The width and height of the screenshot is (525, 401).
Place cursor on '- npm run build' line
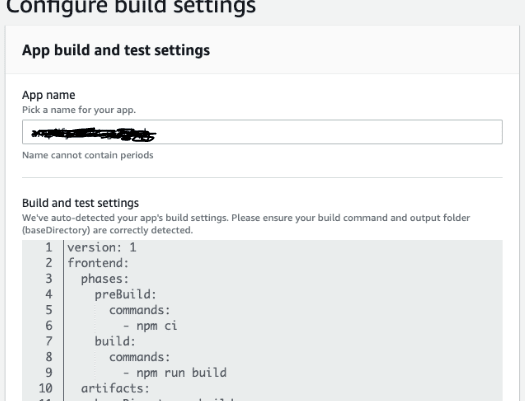pyautogui.click(x=175, y=373)
